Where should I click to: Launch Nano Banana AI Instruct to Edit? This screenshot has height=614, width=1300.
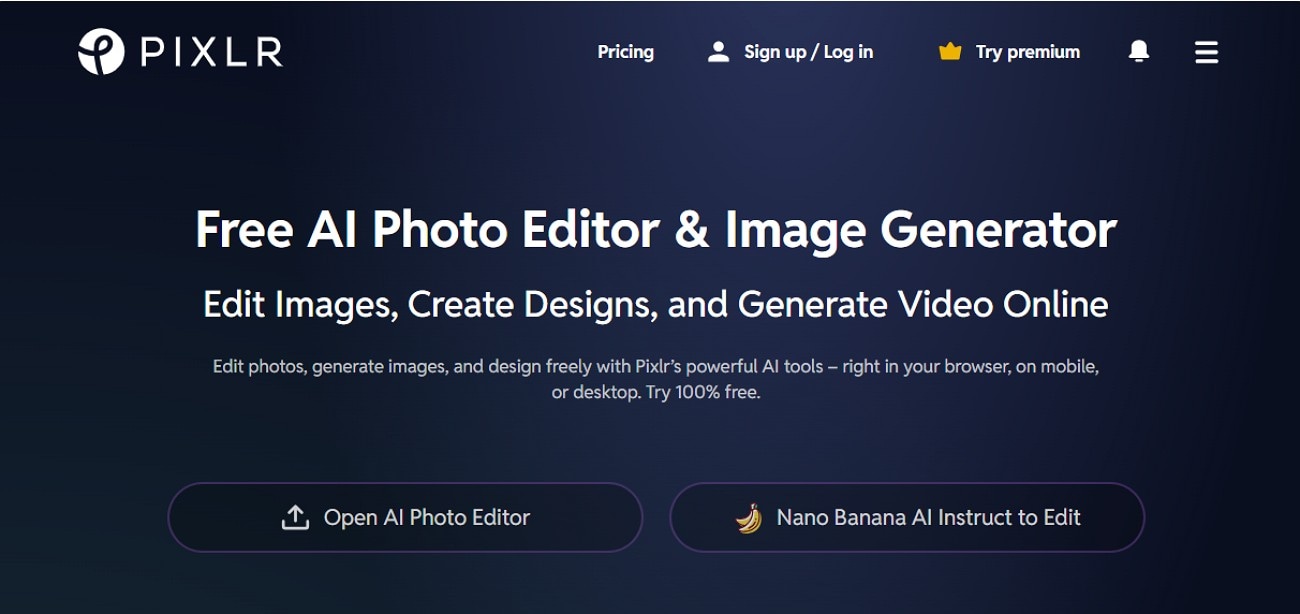(x=907, y=517)
